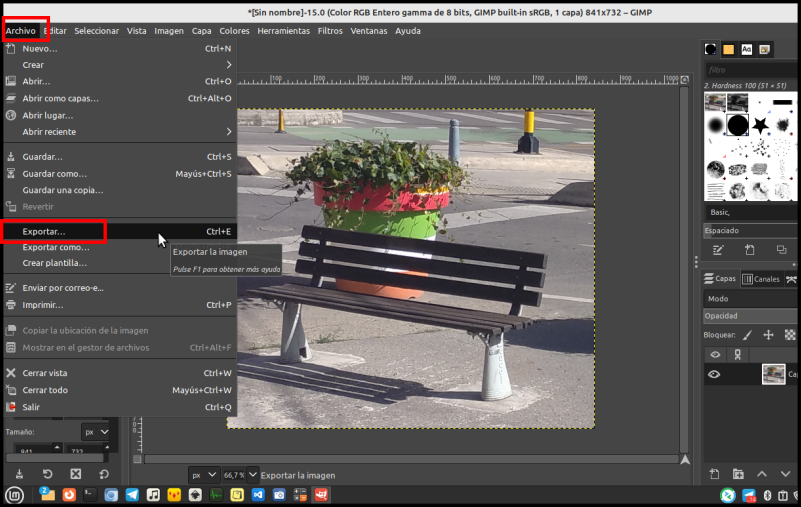Select Nuevo... in the Archivo menu

pos(120,49)
